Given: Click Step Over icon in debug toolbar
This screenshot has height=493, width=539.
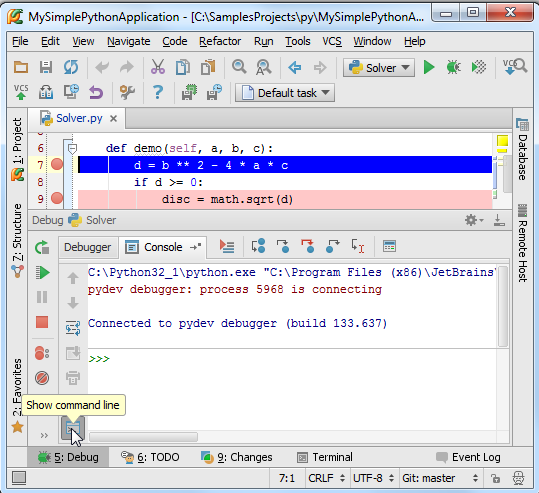Looking at the screenshot, I should pyautogui.click(x=258, y=246).
